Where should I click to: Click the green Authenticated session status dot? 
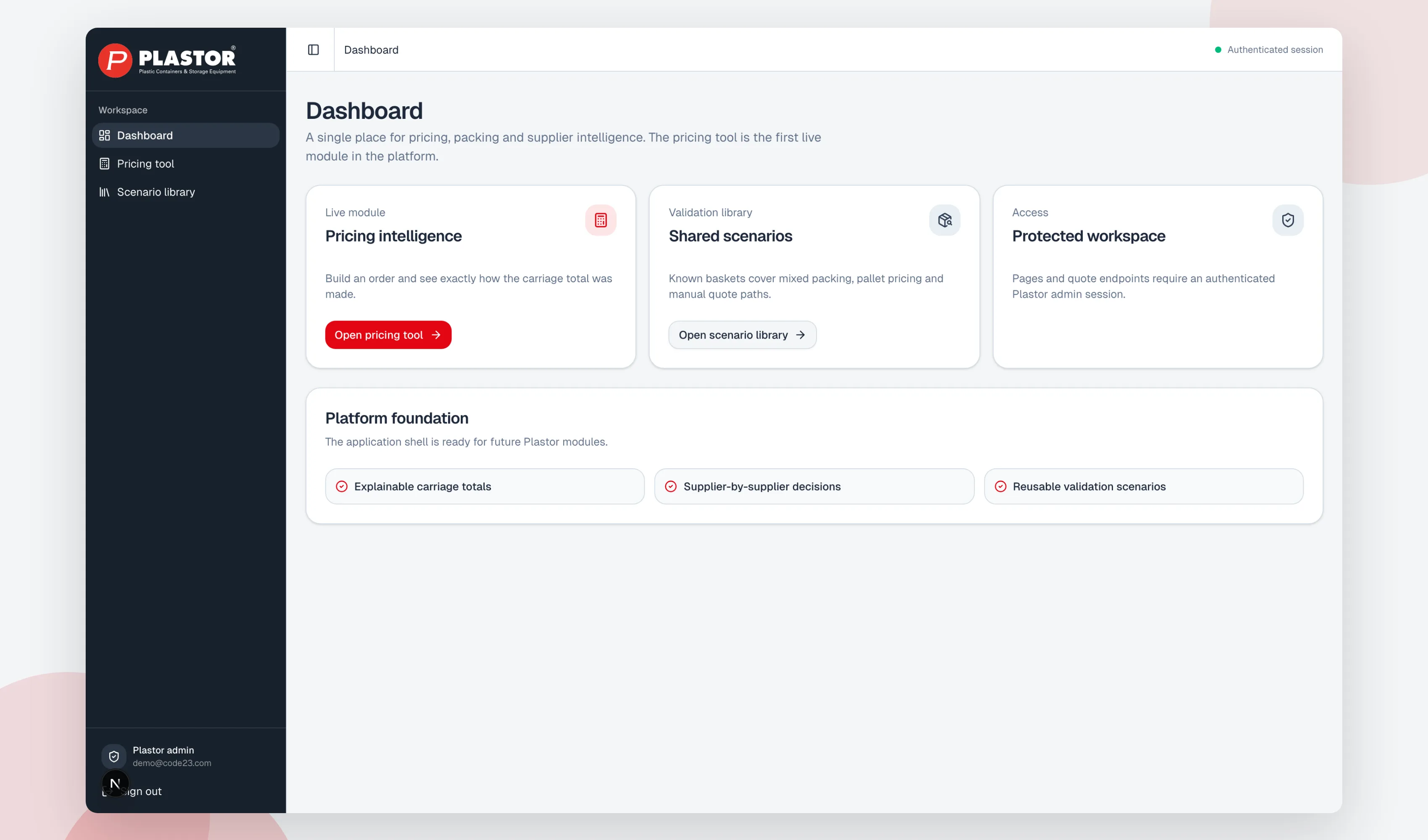coord(1218,50)
